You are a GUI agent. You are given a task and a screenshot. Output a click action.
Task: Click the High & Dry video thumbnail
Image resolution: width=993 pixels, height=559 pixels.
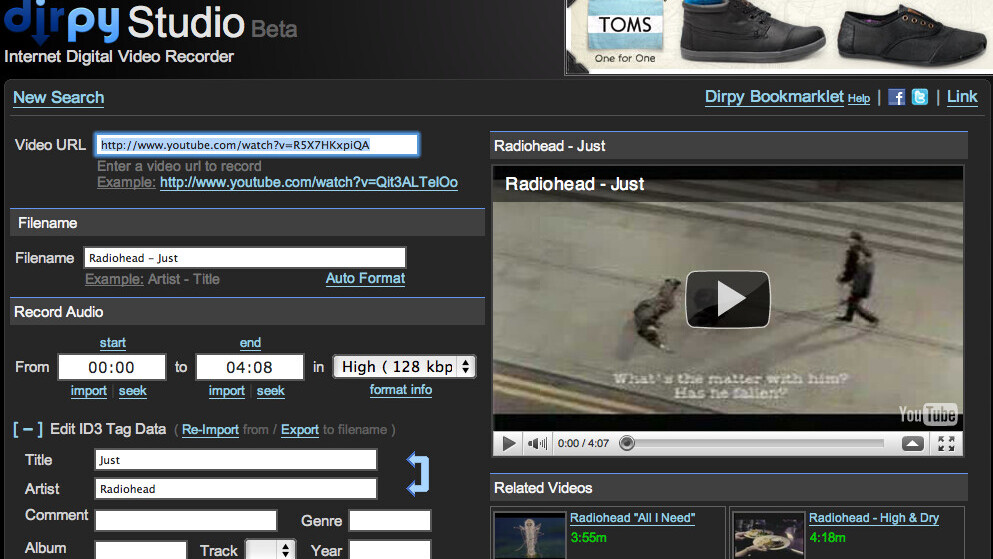(768, 537)
